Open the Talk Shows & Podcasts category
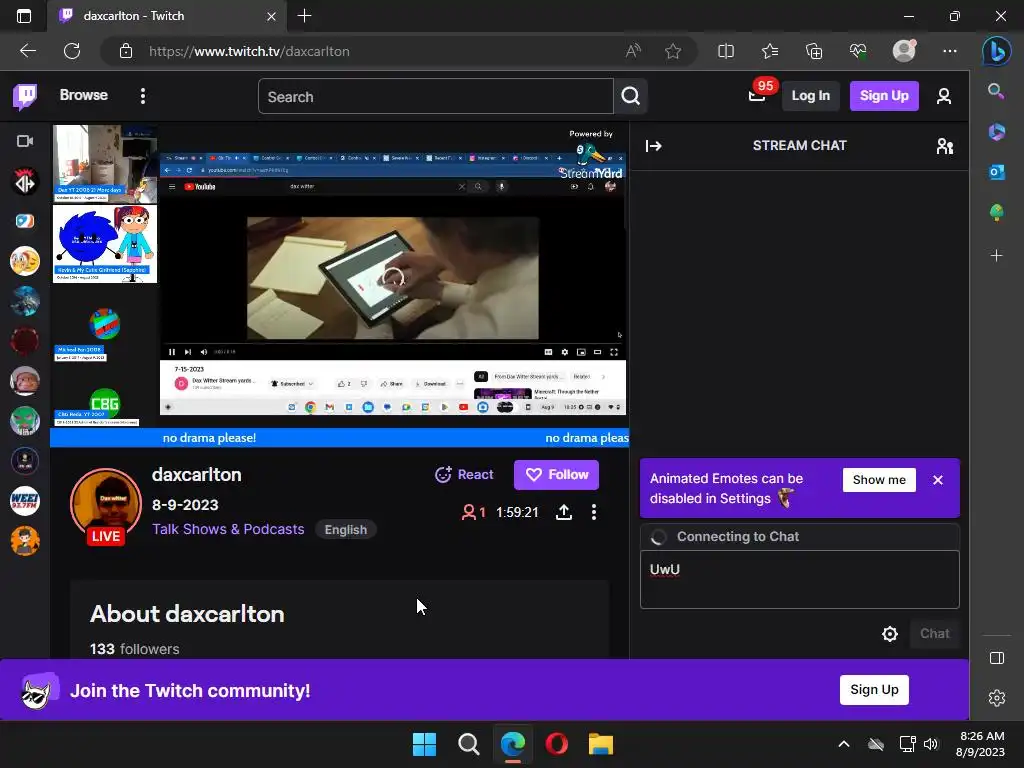The image size is (1024, 768). click(x=228, y=529)
